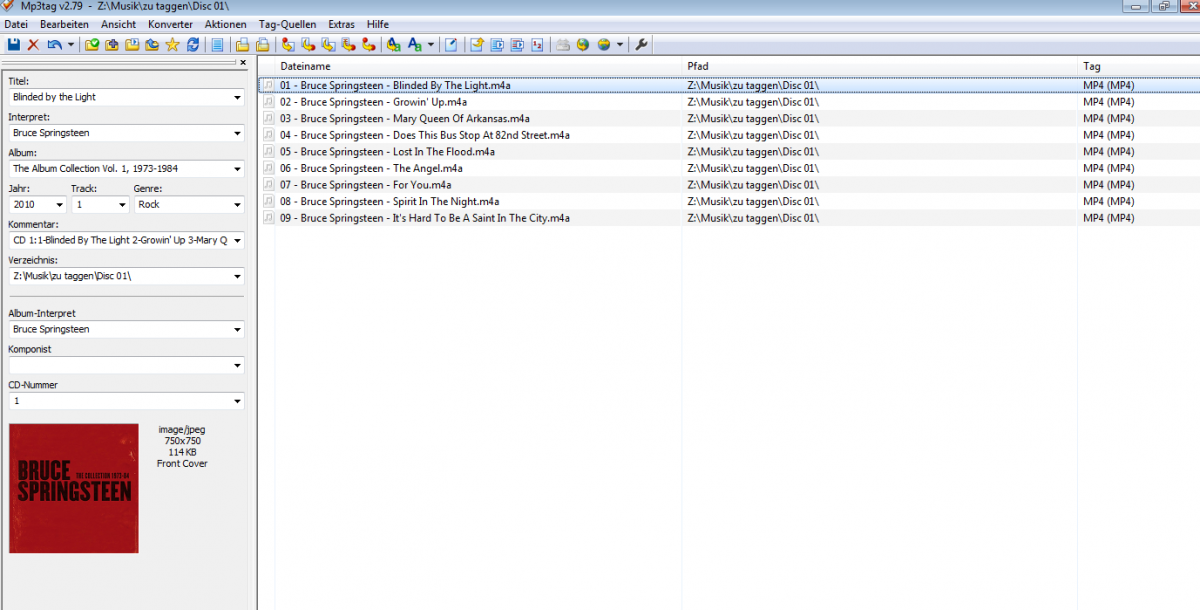Image resolution: width=1200 pixels, height=610 pixels.
Task: Expand the quick actions dropdown arrow
Action: 431,45
